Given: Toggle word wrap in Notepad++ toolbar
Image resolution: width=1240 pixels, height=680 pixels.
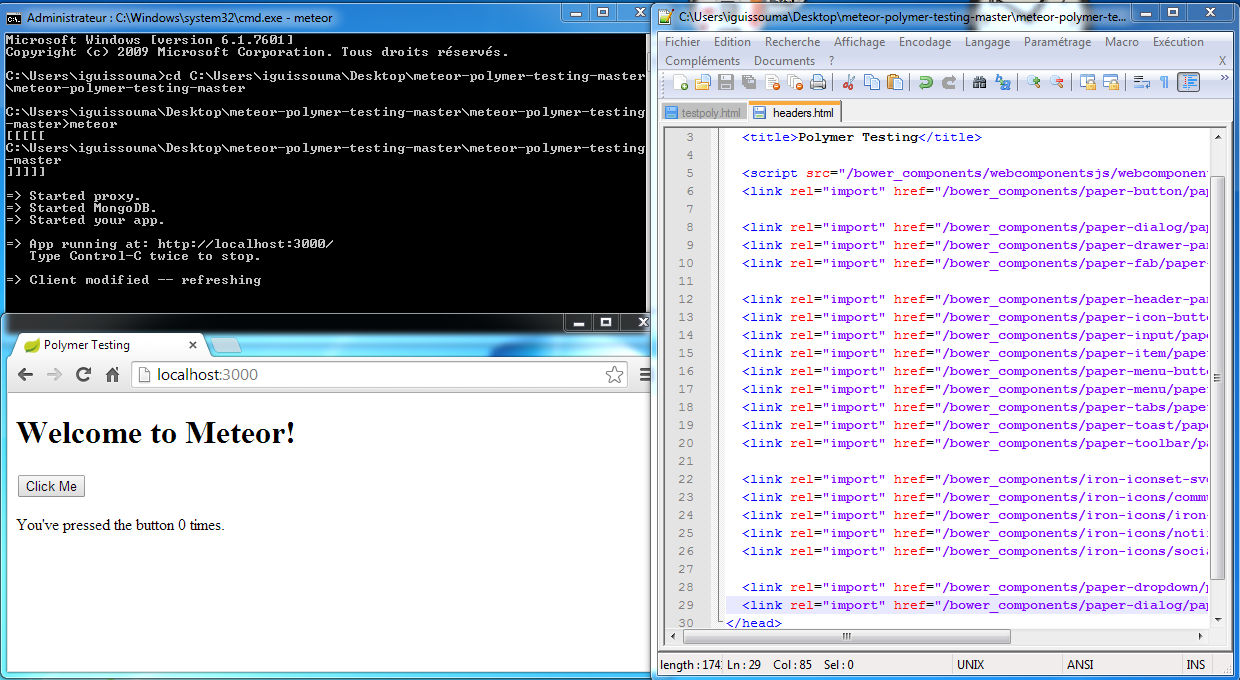Looking at the screenshot, I should [1140, 82].
